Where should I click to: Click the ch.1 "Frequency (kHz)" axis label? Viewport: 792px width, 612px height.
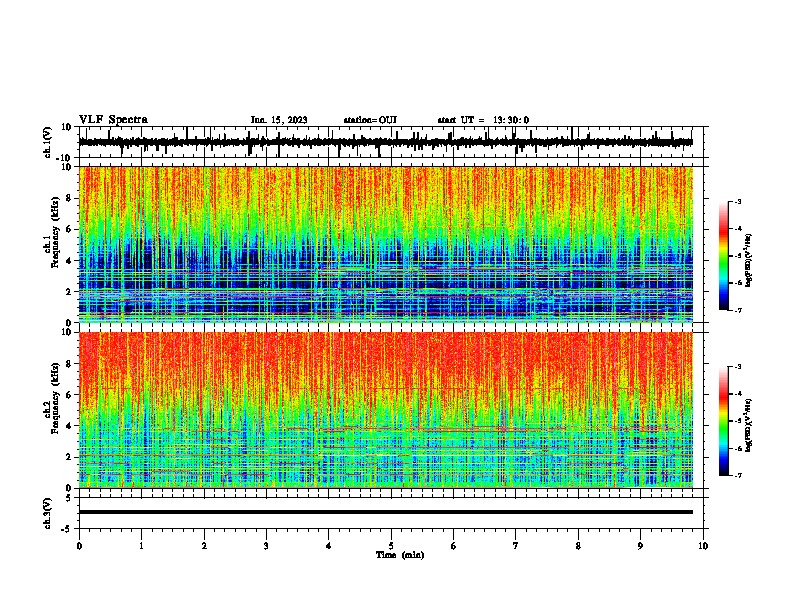click(x=55, y=233)
